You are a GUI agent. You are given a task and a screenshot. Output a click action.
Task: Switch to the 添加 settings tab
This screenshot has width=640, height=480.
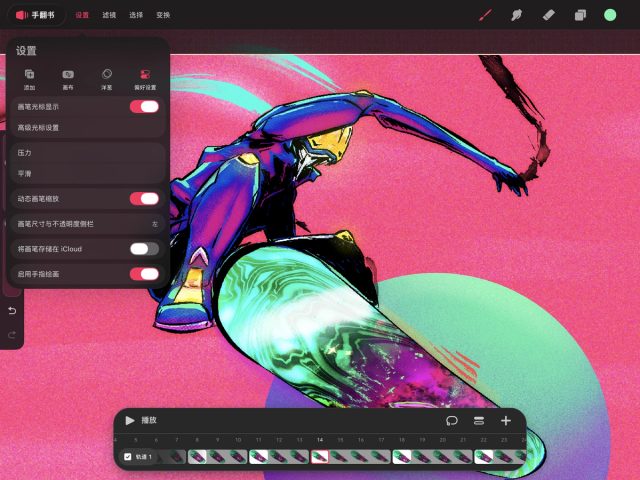(x=29, y=79)
